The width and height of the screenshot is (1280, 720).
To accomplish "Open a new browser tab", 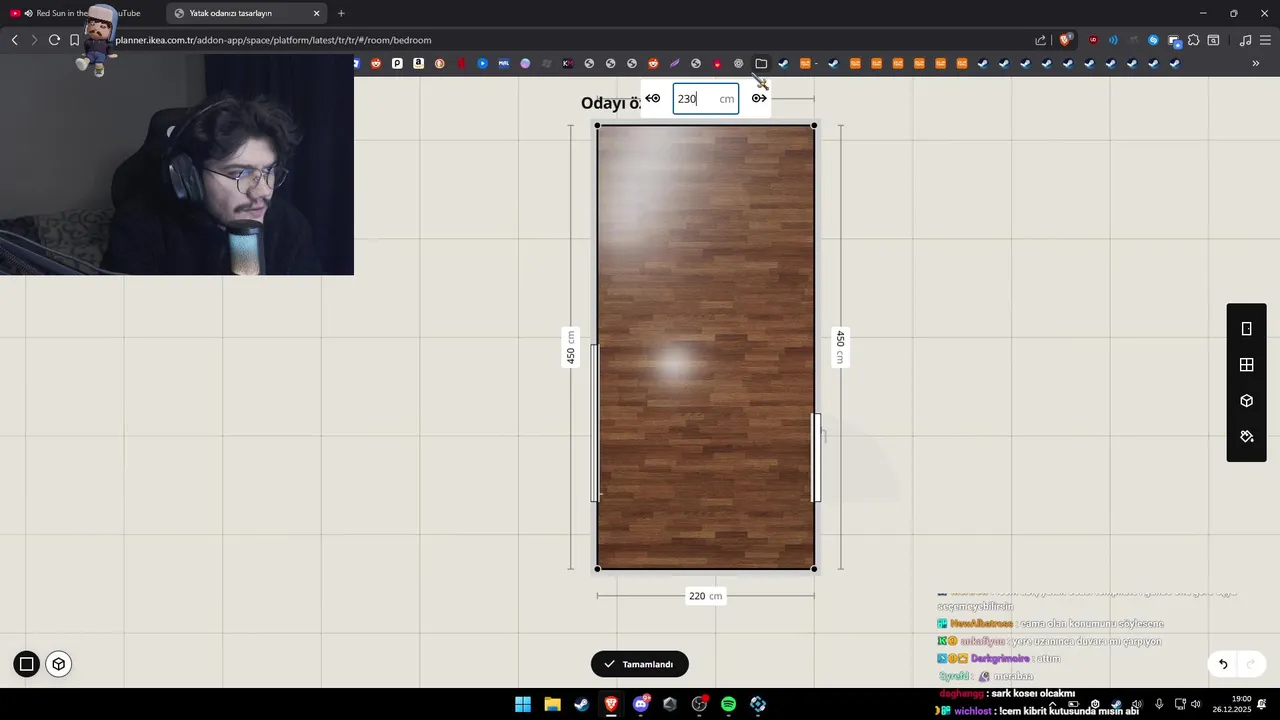I will [341, 13].
